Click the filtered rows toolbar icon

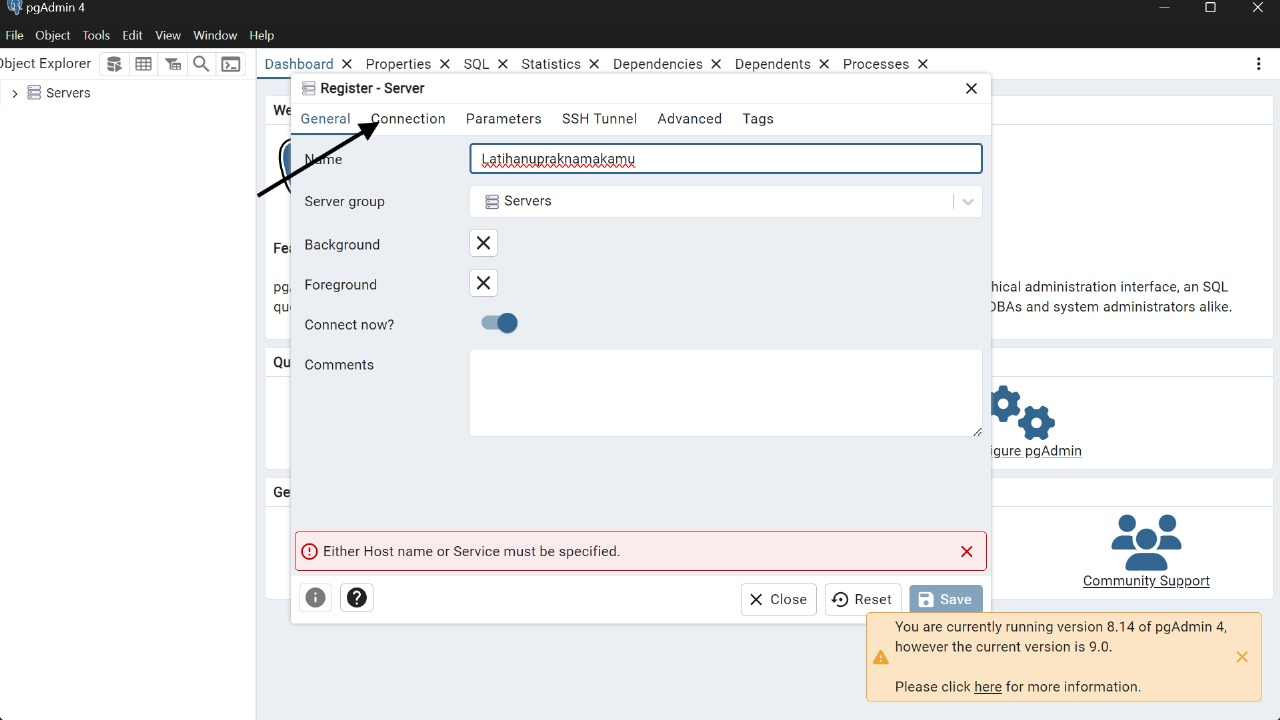[x=173, y=64]
